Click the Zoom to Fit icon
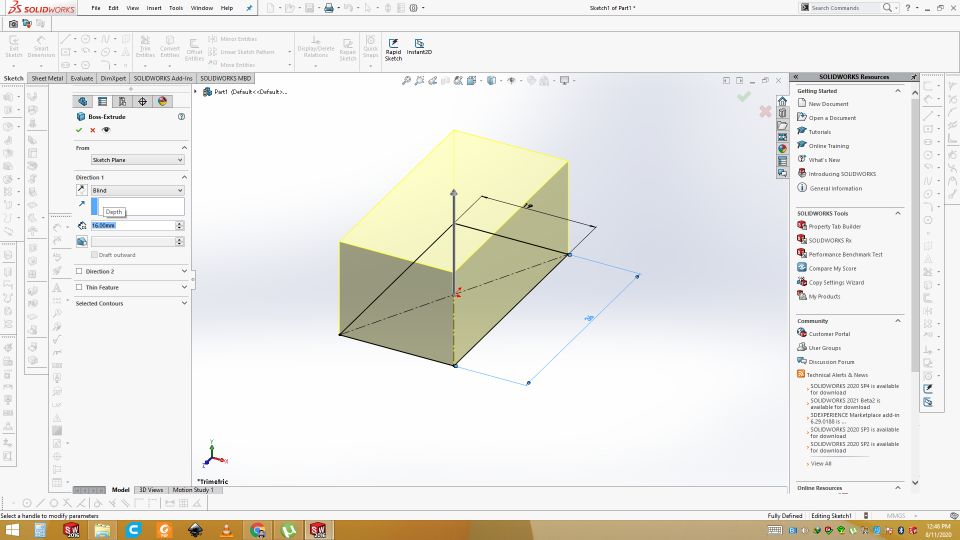 406,81
